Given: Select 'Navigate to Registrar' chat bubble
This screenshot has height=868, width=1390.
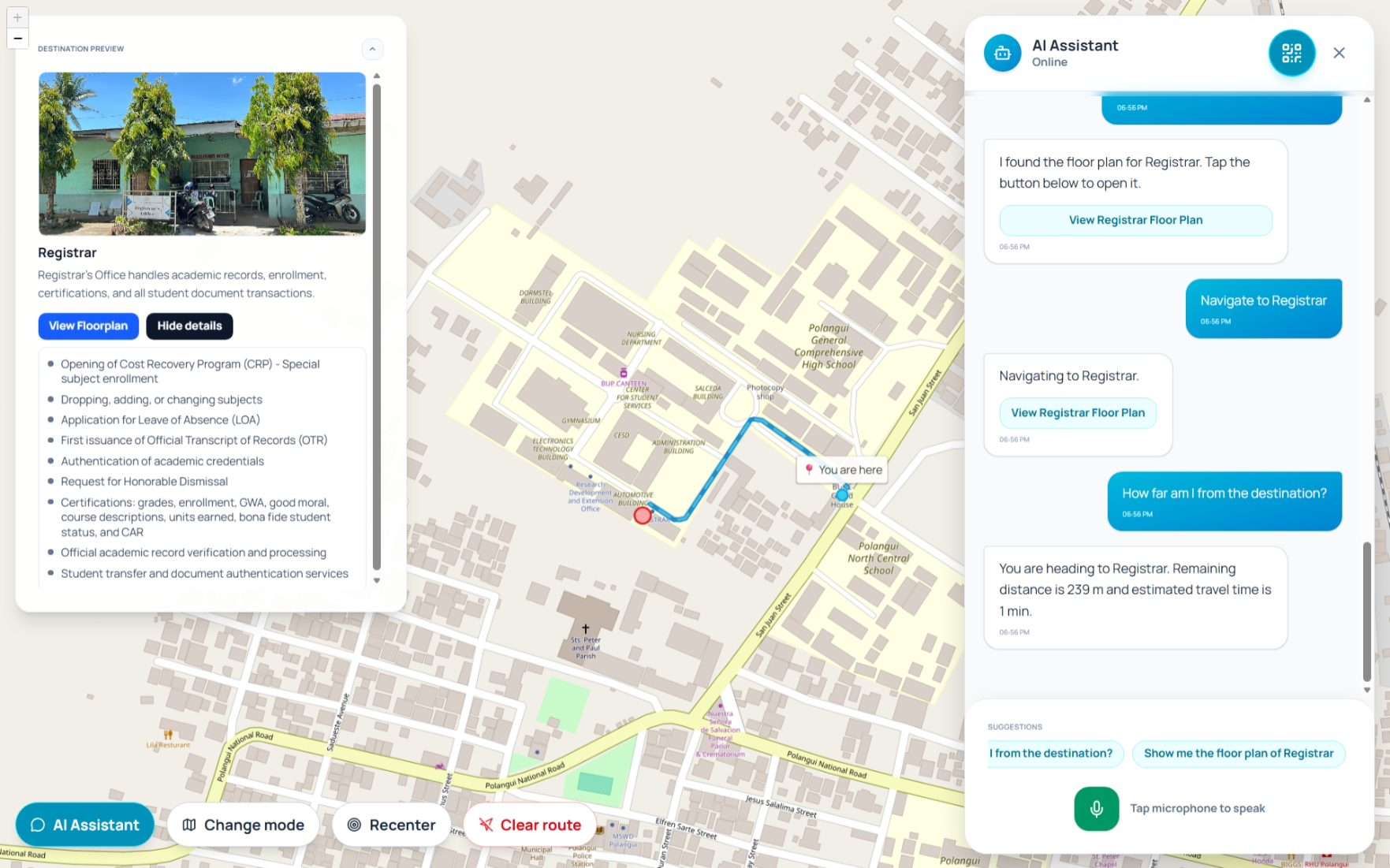Looking at the screenshot, I should click(1263, 308).
